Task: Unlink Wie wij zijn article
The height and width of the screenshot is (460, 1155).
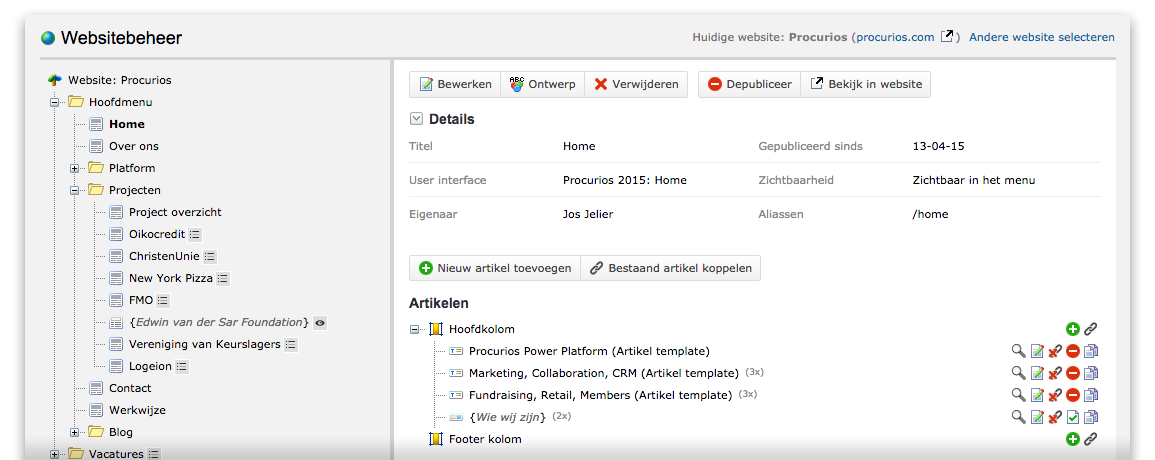Action: 1055,417
